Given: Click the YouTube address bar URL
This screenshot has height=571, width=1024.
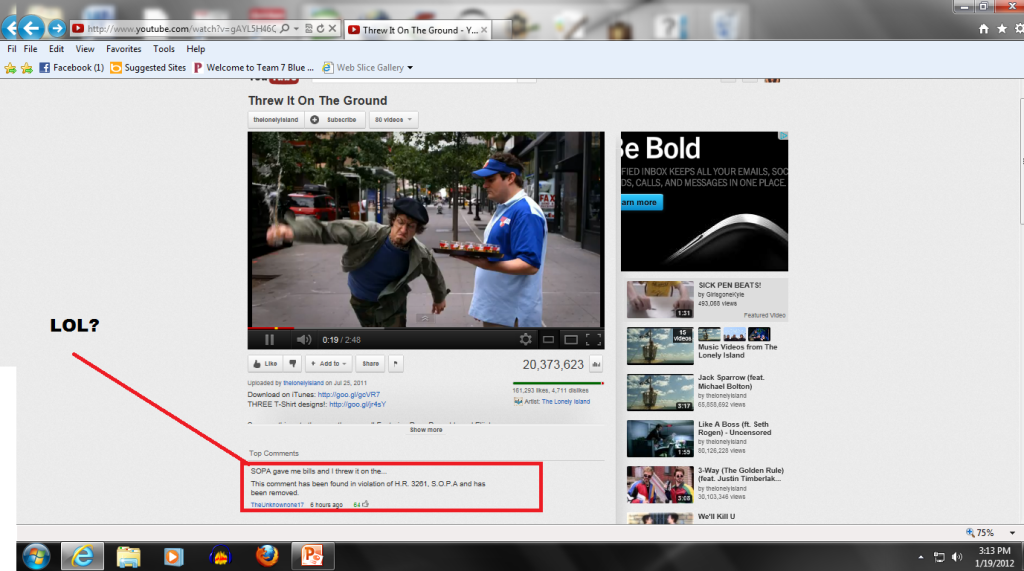Looking at the screenshot, I should pos(182,29).
